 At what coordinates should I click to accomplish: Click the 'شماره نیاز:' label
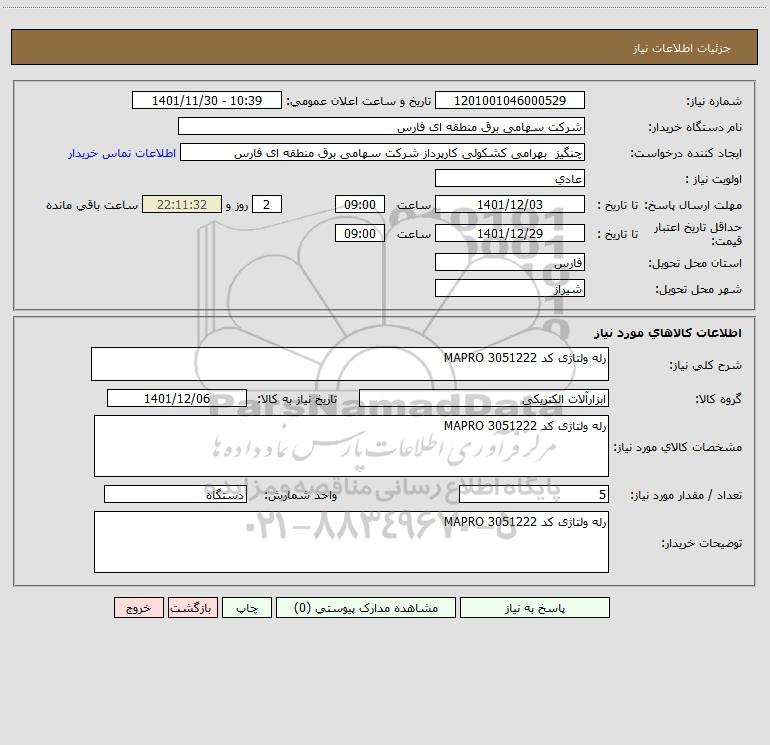pos(714,102)
